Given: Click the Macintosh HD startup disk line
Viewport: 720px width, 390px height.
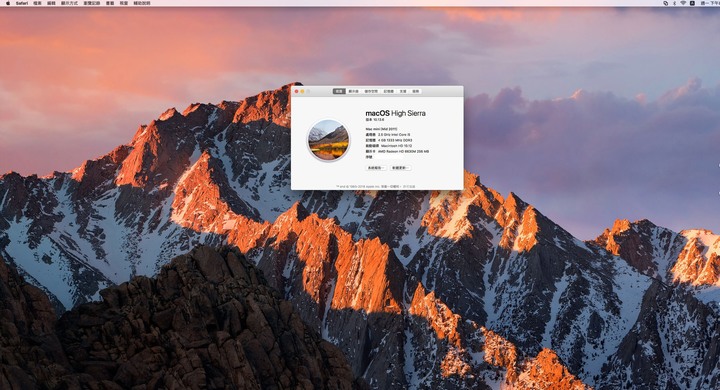Looking at the screenshot, I should click(388, 146).
